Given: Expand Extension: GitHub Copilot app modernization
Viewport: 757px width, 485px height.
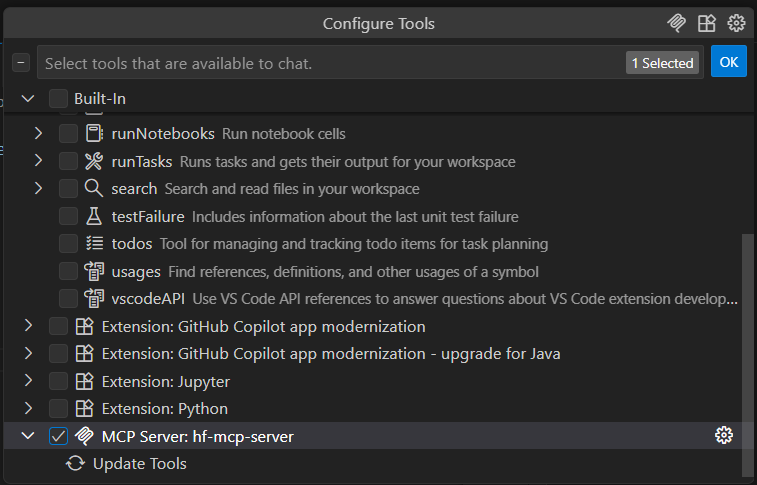Looking at the screenshot, I should point(28,326).
